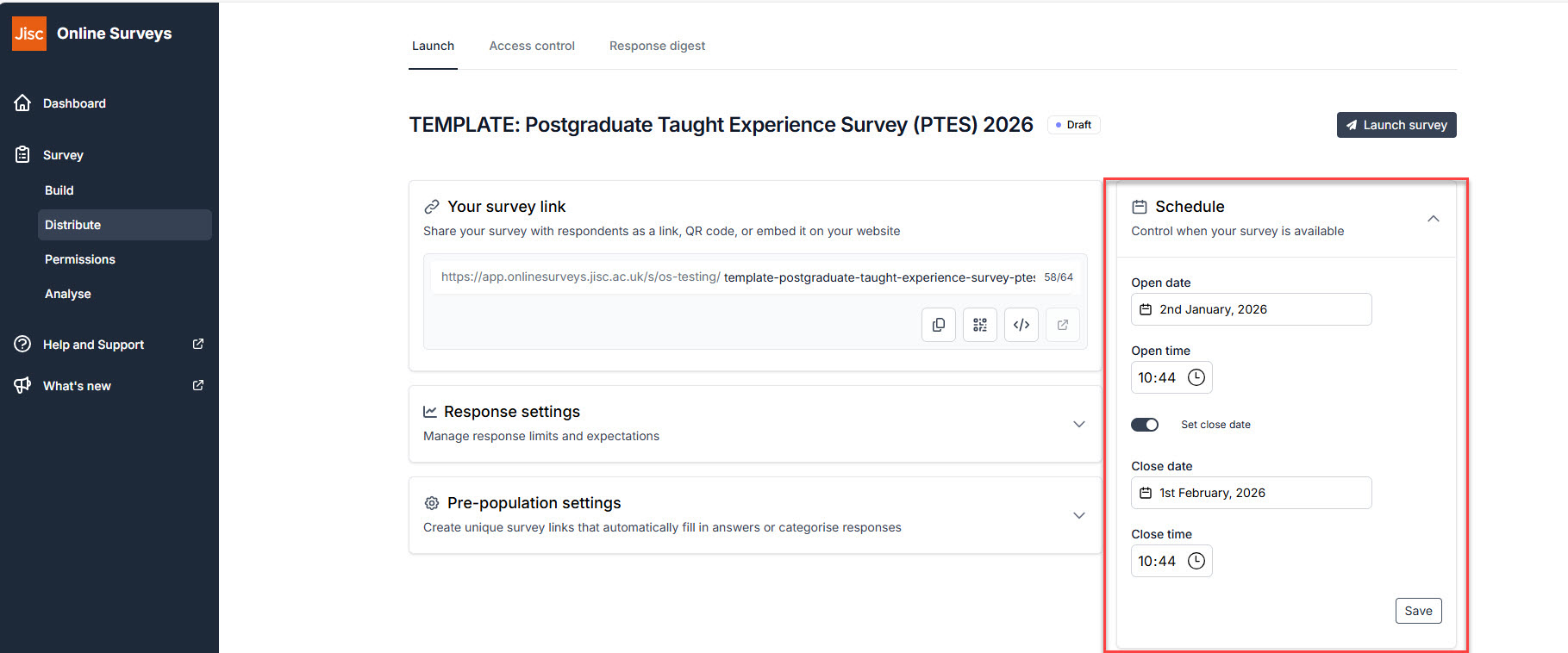
Task: Click the Online Surveys title in the sidebar
Action: 115,34
